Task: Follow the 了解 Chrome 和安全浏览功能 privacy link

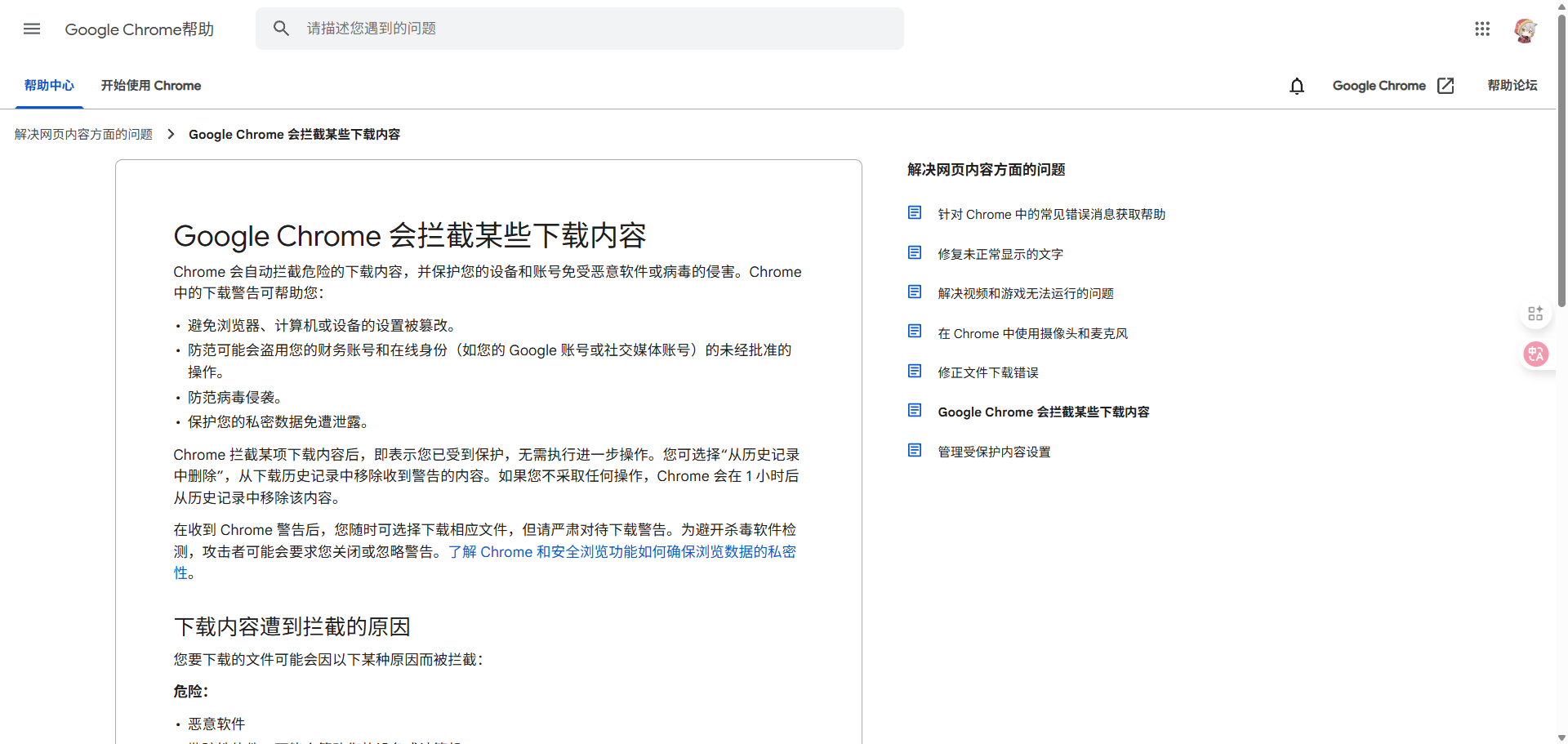Action: tap(622, 552)
